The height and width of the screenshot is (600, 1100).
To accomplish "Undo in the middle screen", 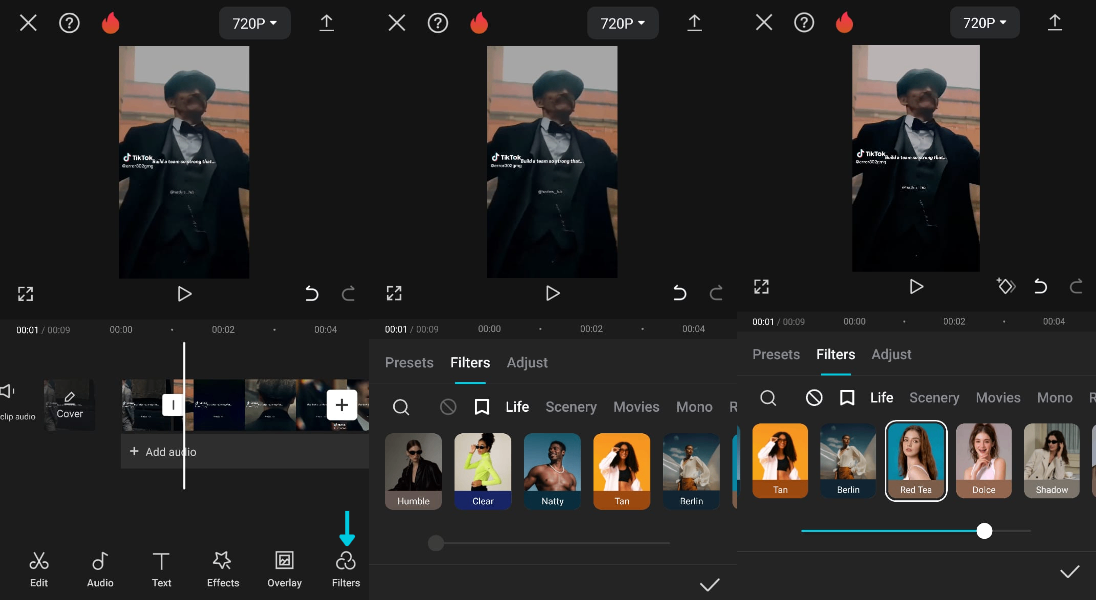I will 679,293.
